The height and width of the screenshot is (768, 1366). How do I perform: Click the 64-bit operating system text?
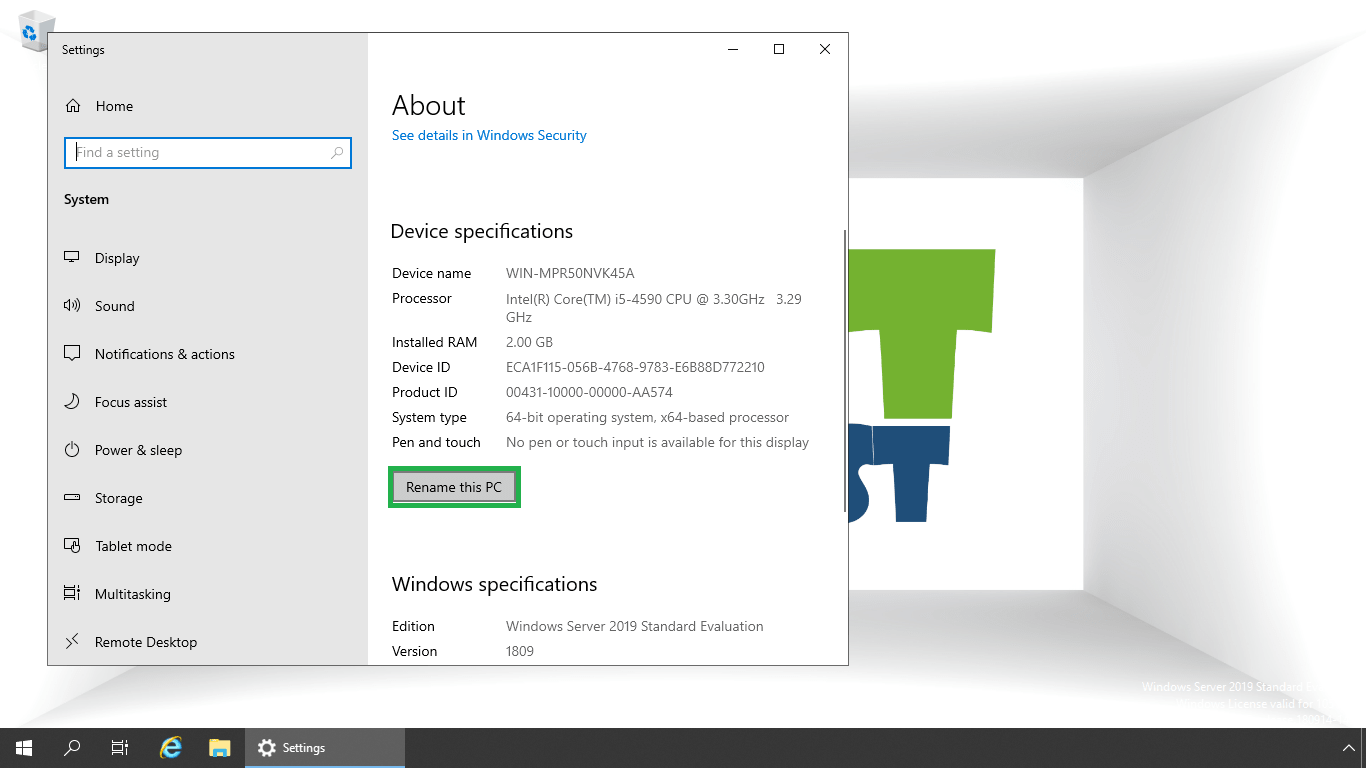click(x=647, y=417)
